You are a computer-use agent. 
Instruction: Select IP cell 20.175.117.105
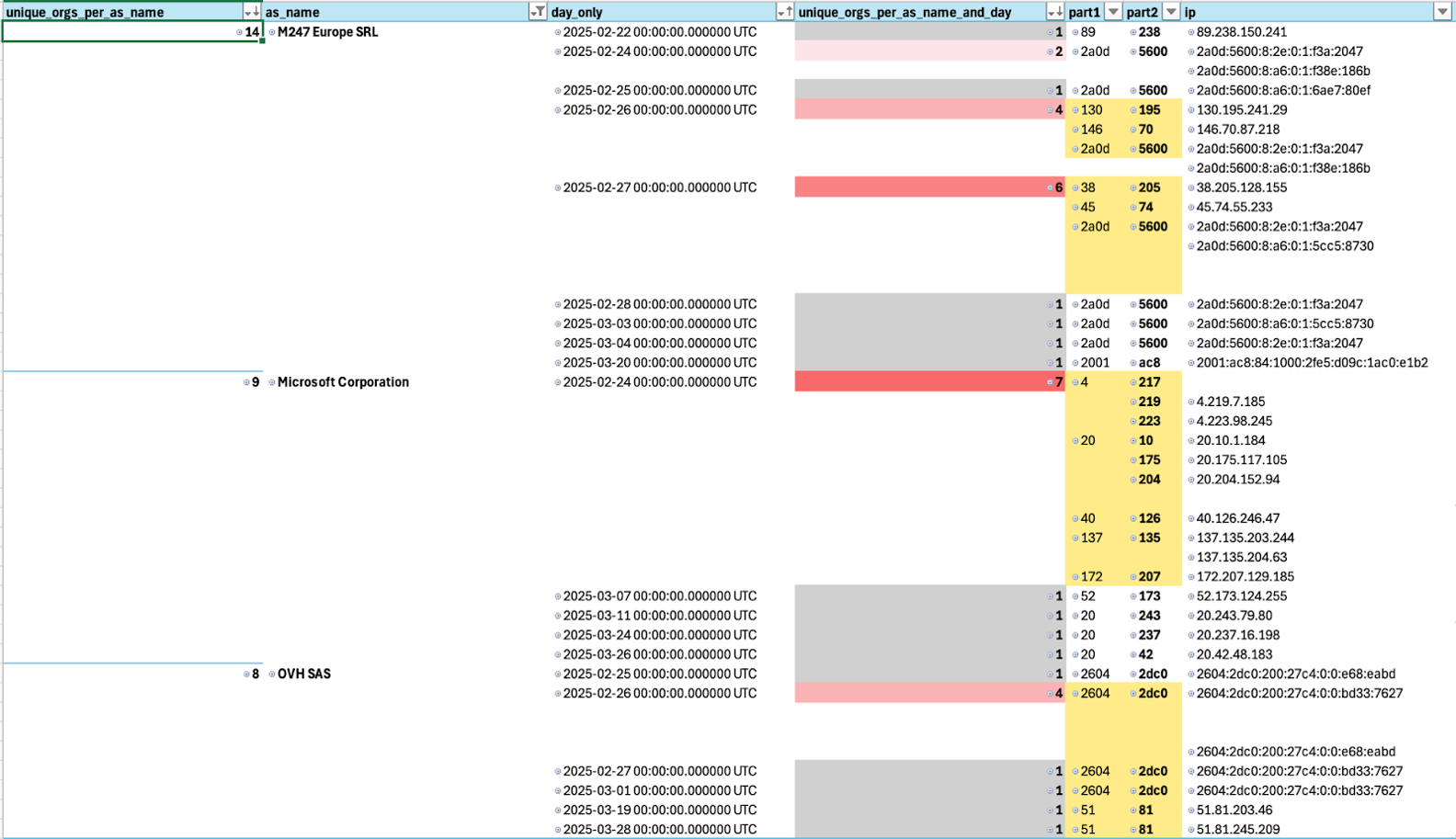pyautogui.click(x=1318, y=460)
